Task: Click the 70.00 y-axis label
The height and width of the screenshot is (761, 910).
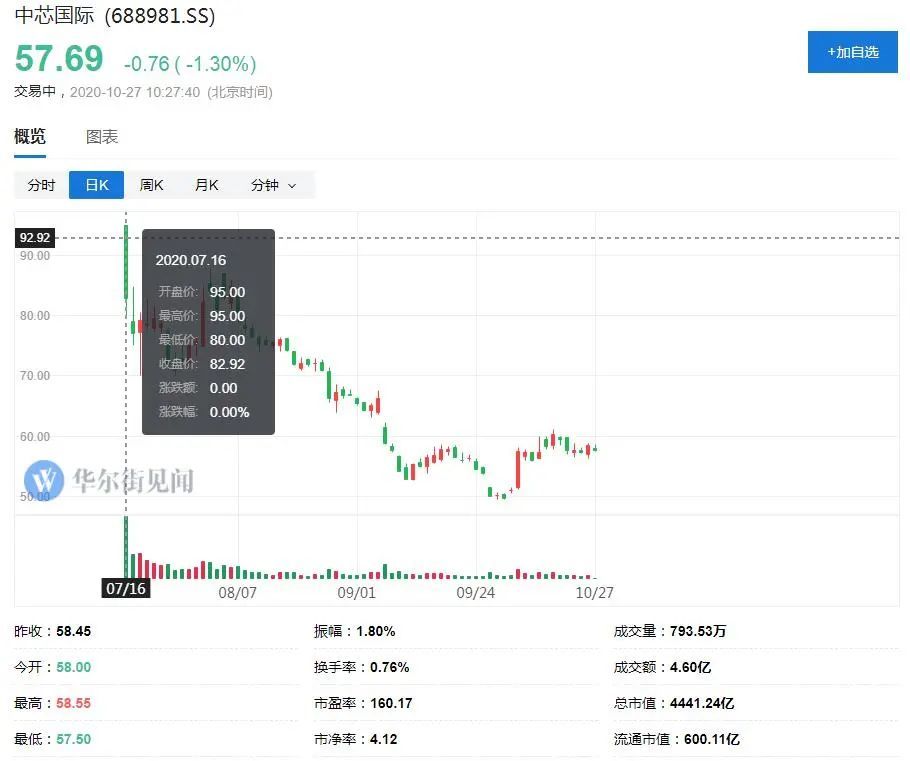Action: pos(35,376)
